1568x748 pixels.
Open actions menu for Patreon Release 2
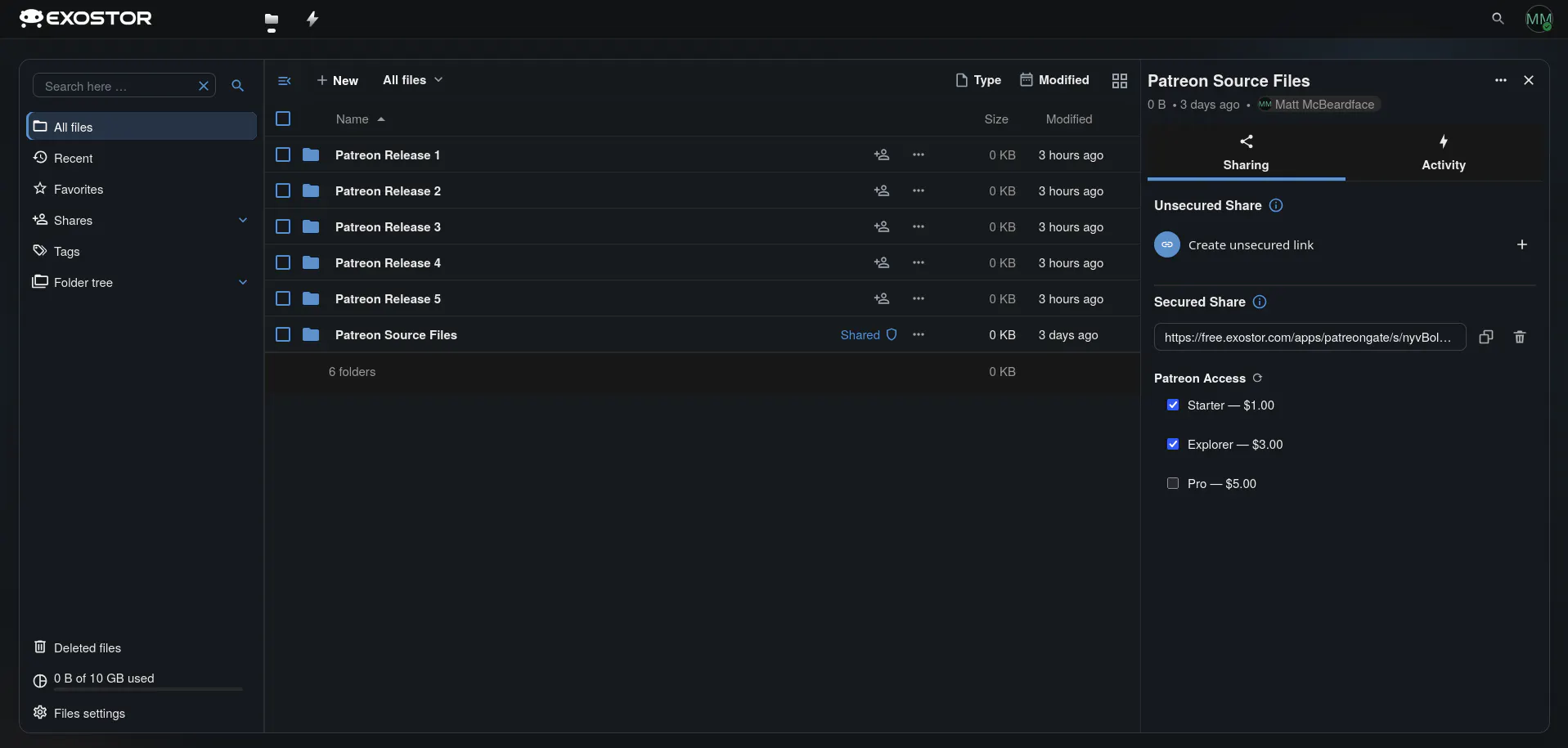pyautogui.click(x=919, y=190)
